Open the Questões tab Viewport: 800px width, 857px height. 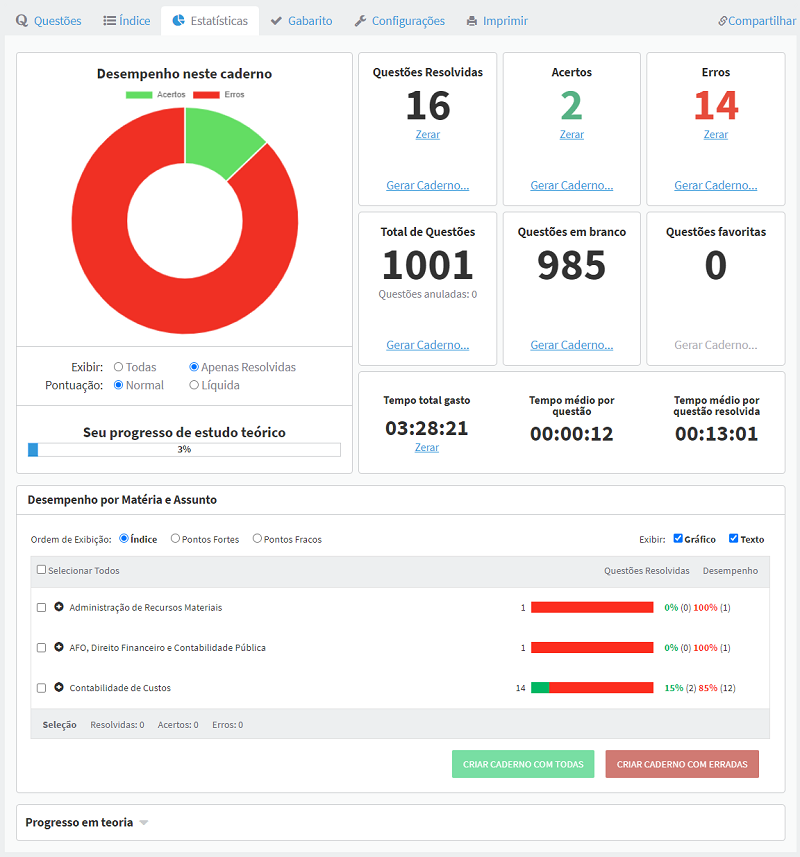tap(49, 21)
